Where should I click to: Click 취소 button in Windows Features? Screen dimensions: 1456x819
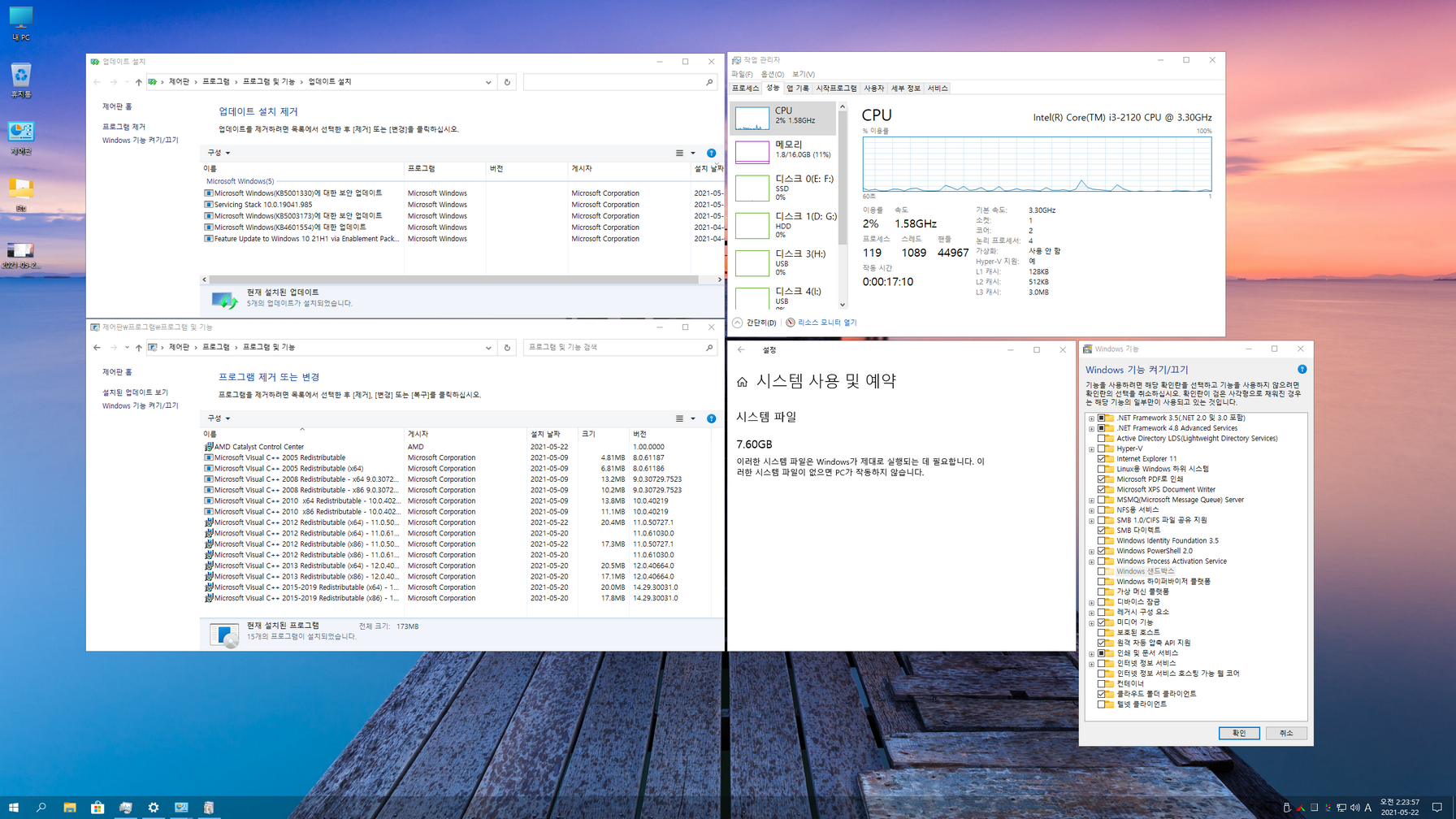1286,733
